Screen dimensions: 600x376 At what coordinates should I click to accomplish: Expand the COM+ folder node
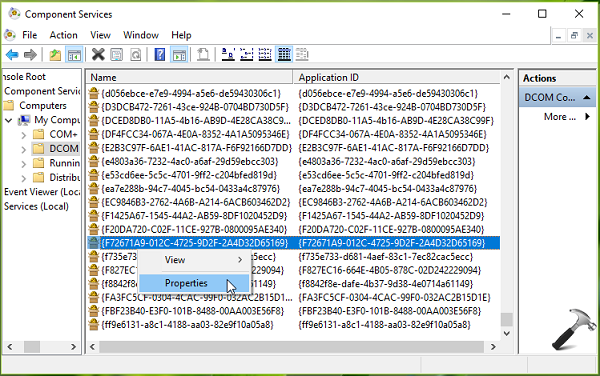click(24, 135)
